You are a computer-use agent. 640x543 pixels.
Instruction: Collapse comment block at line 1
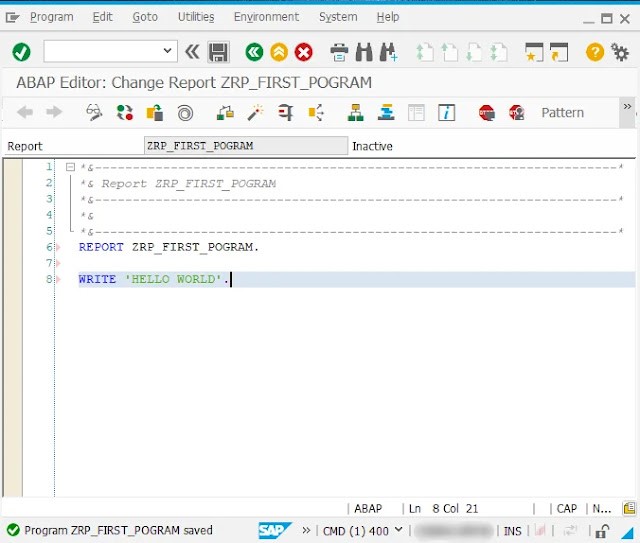70,167
